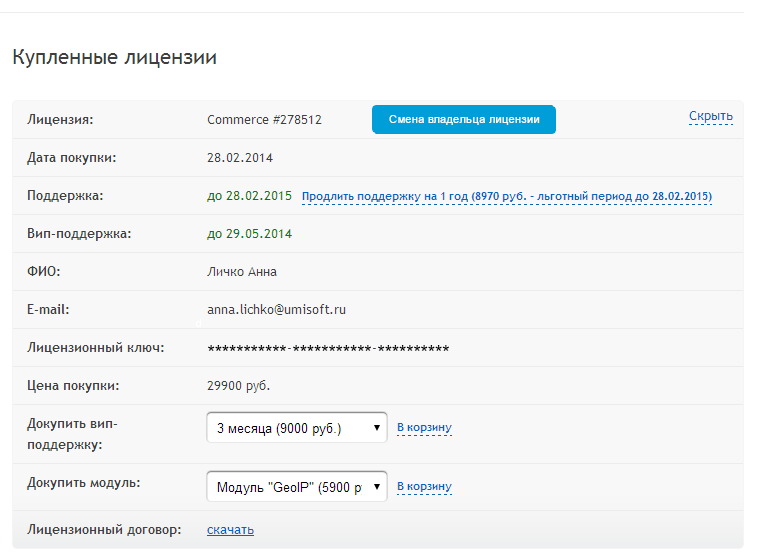Click the "Докупить модуль:" label
Screen dimensions: 767x557
[x=84, y=483]
